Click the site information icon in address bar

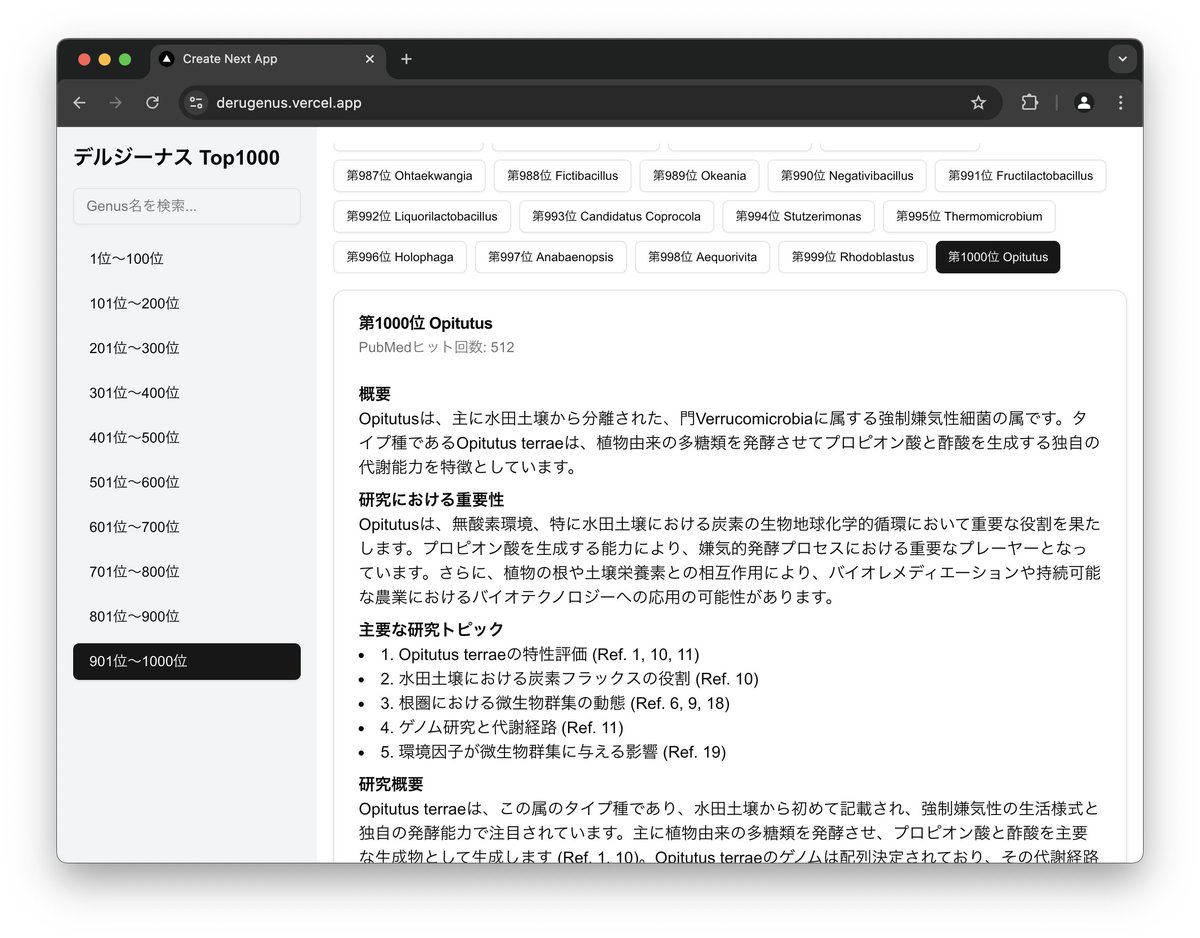click(195, 102)
